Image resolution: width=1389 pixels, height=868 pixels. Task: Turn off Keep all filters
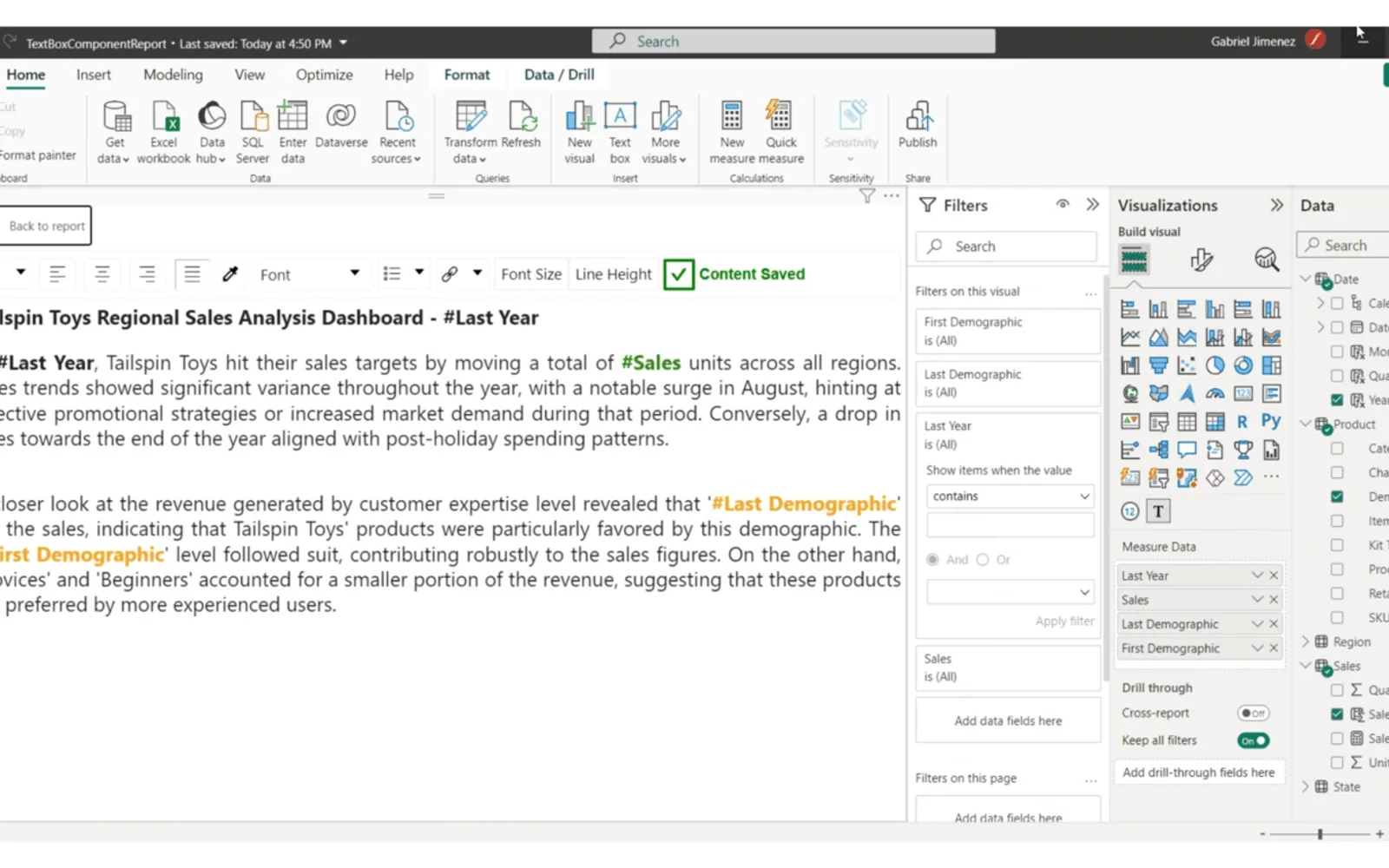1254,740
